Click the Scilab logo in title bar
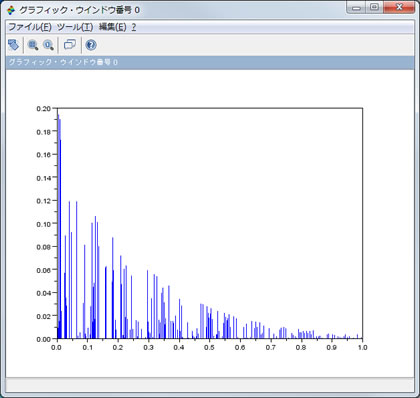The height and width of the screenshot is (398, 420). [x=11, y=10]
